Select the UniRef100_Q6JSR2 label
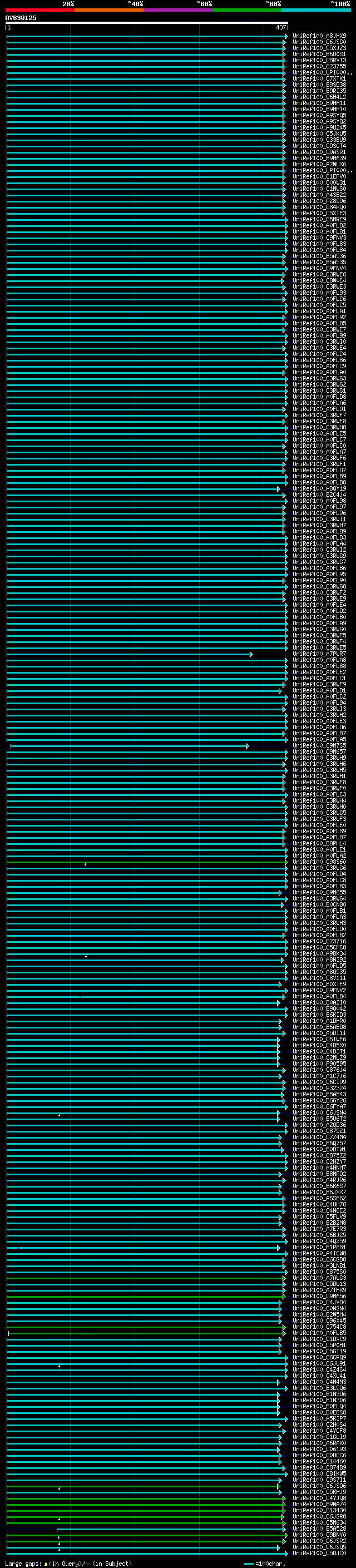The image size is (356, 1568). [319, 1541]
